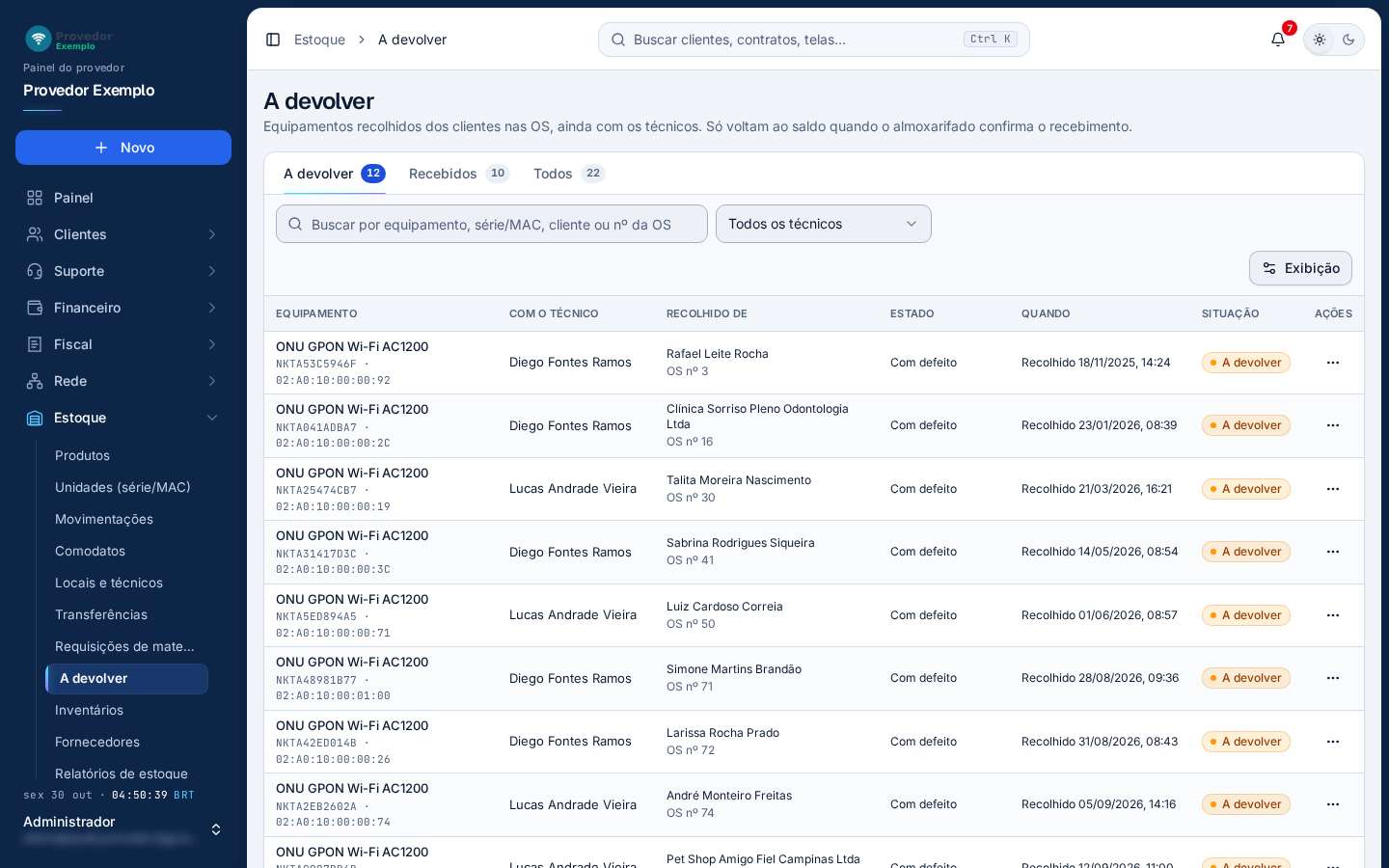Switch to the Recebidos tab
The width and height of the screenshot is (1389, 868).
pyautogui.click(x=459, y=174)
